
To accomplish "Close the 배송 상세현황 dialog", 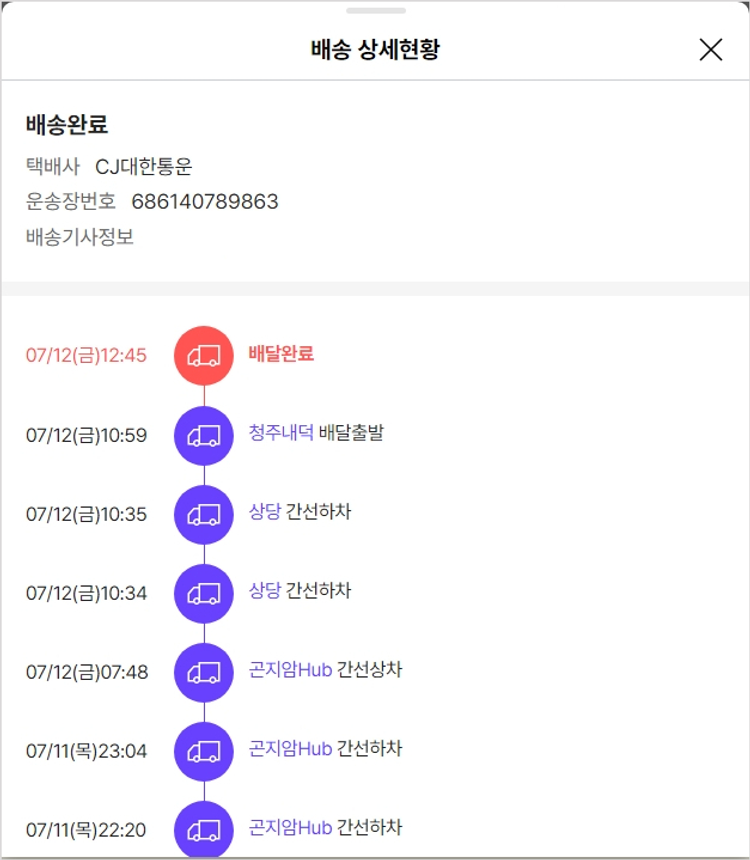I will coord(711,50).
